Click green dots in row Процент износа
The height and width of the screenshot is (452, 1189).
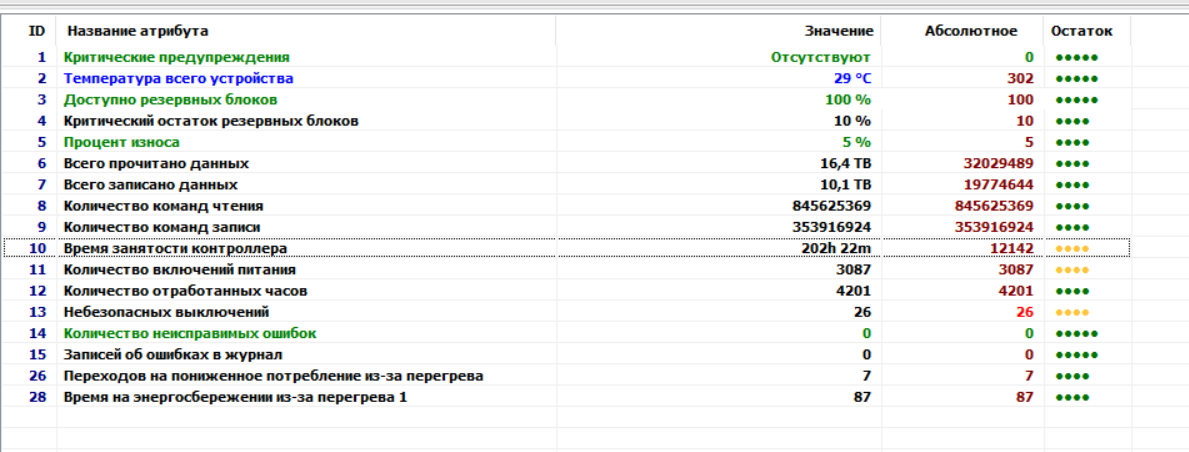pyautogui.click(x=1072, y=143)
